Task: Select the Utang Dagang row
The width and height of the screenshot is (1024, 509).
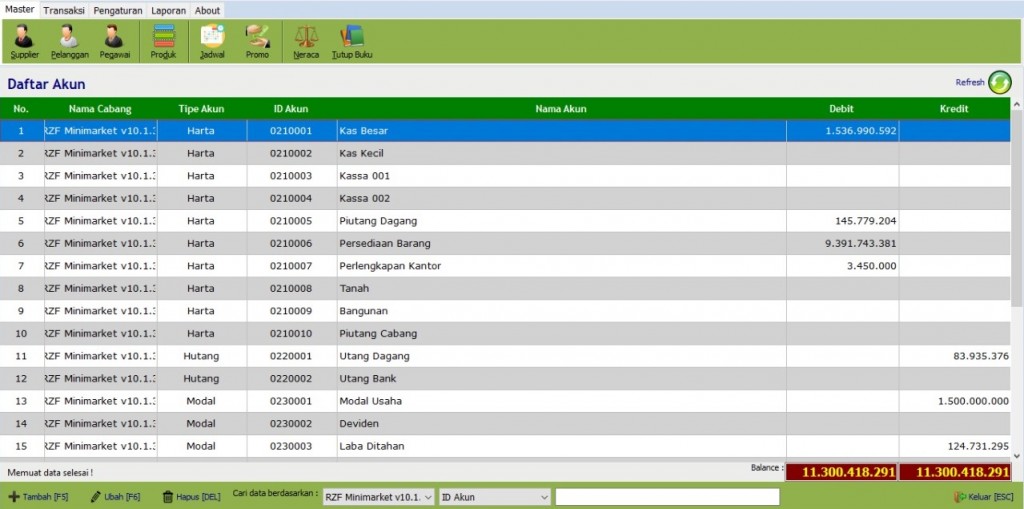Action: tap(505, 356)
